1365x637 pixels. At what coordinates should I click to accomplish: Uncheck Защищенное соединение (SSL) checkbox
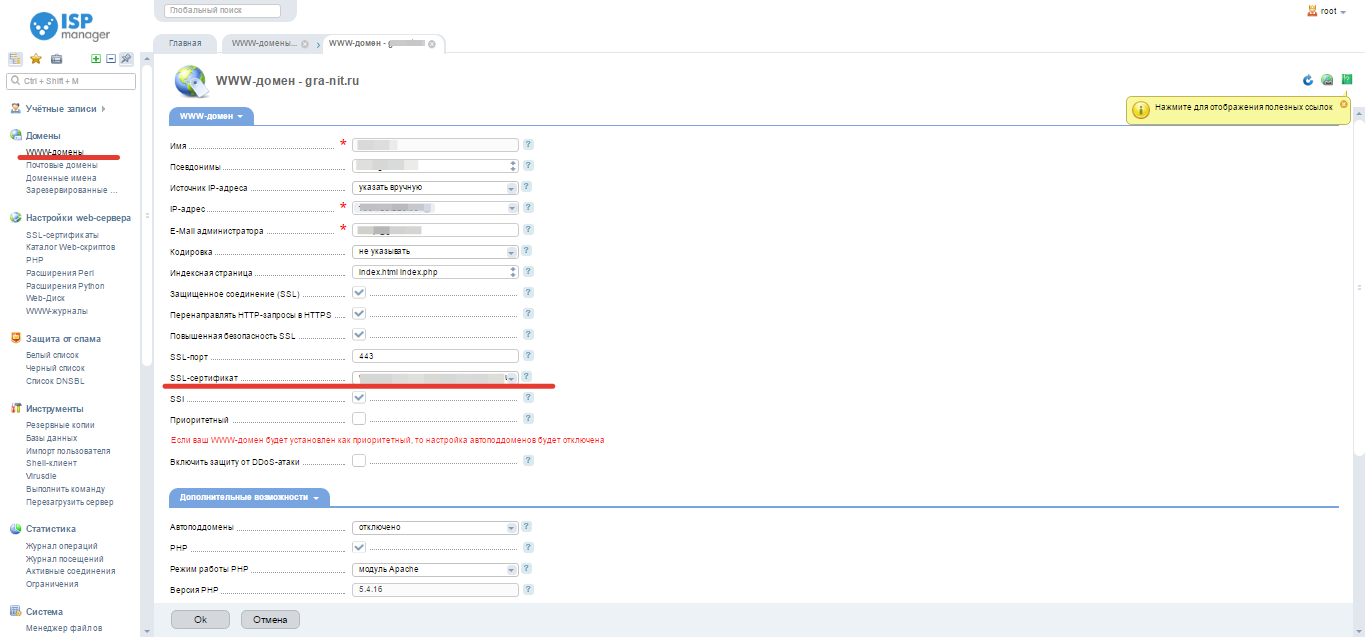click(x=359, y=293)
